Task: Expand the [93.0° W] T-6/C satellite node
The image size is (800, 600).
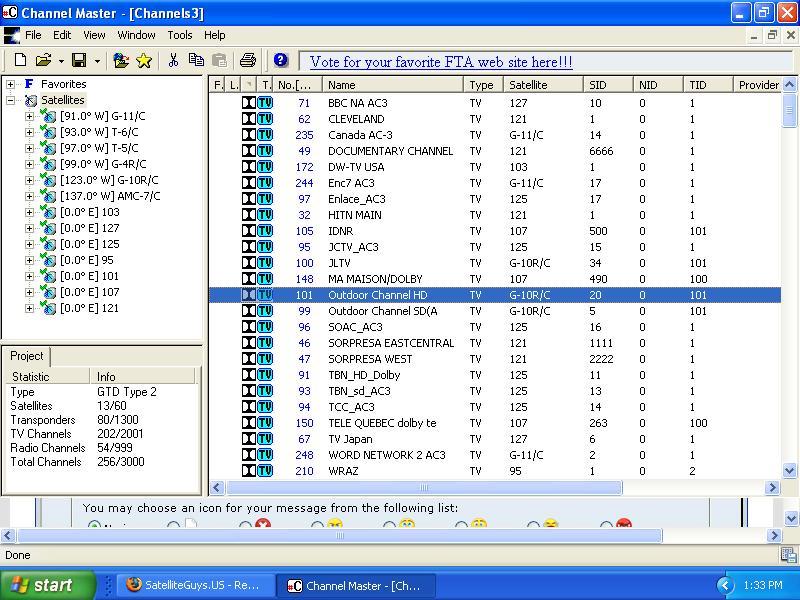Action: 29,132
